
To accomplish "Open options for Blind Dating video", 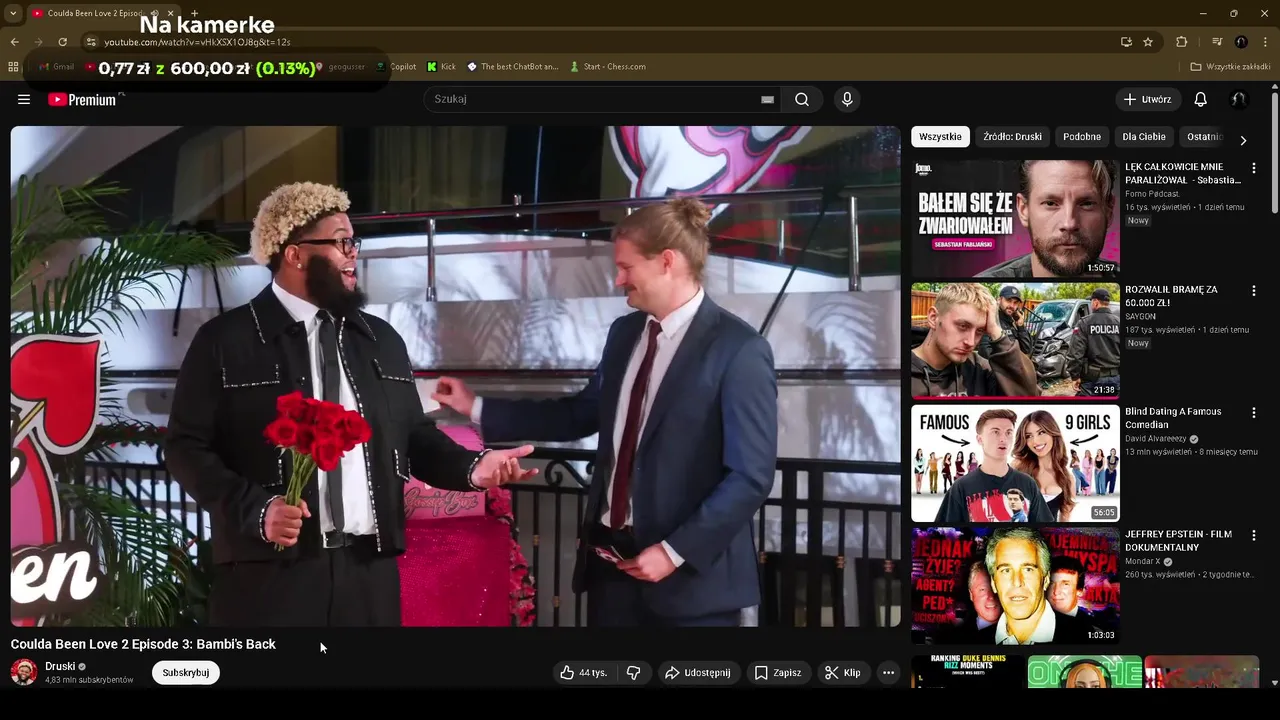I will pyautogui.click(x=1253, y=413).
